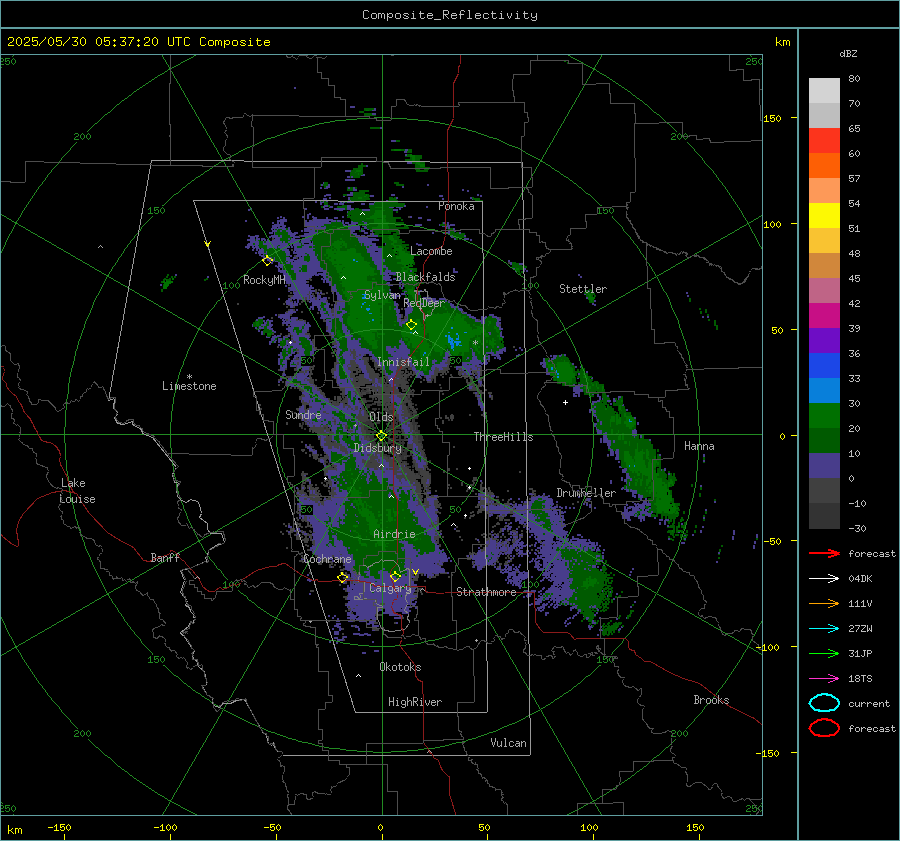Select the light blue 33-30 dBZ swatch
The height and width of the screenshot is (841, 900).
coord(824,390)
